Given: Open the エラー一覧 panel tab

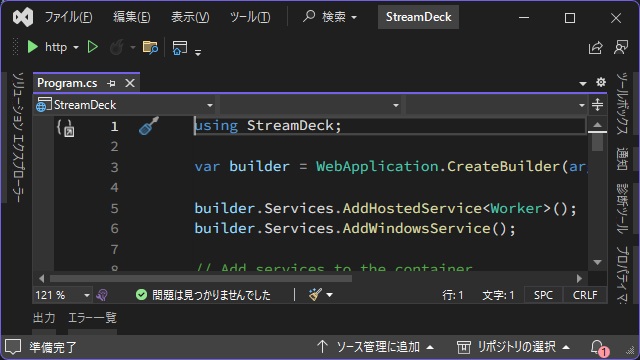Looking at the screenshot, I should coord(92,318).
